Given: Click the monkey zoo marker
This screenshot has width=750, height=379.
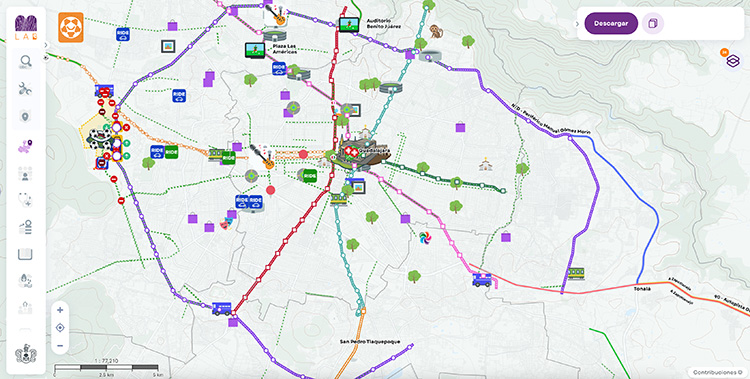Looking at the screenshot, I should (x=436, y=31).
